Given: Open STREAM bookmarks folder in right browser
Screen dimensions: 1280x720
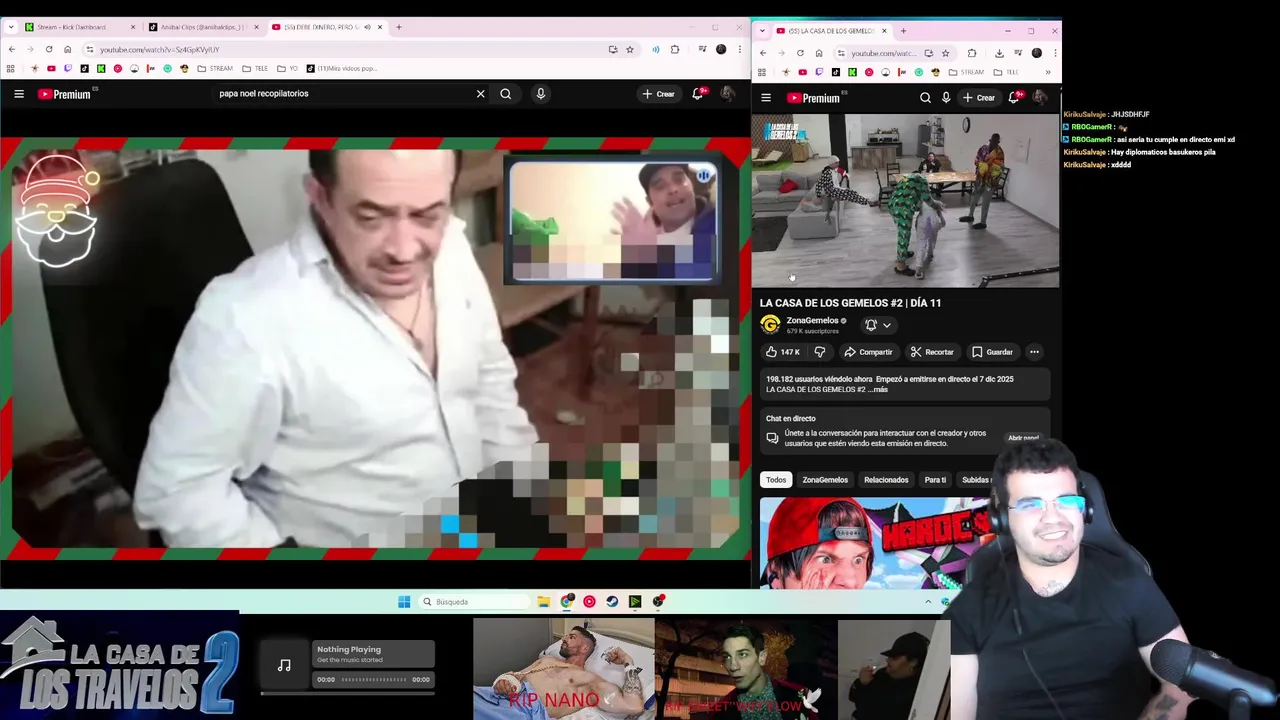Looking at the screenshot, I should coord(966,72).
